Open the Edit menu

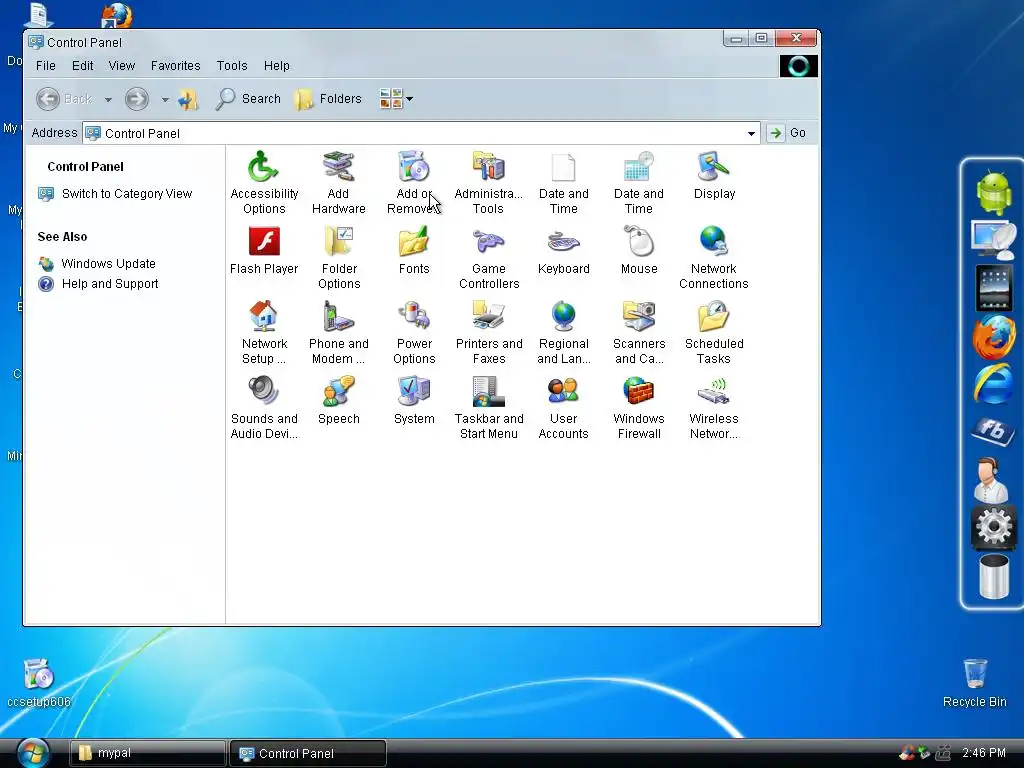point(82,66)
